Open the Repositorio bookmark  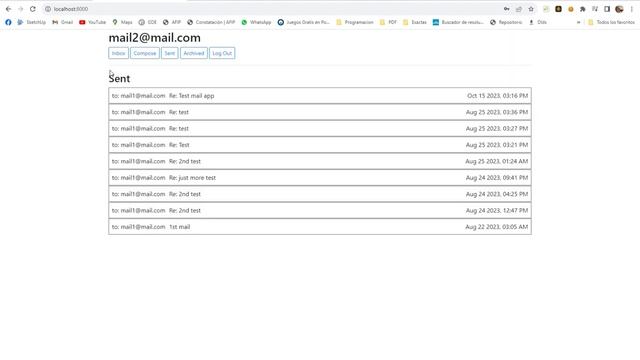tap(506, 22)
